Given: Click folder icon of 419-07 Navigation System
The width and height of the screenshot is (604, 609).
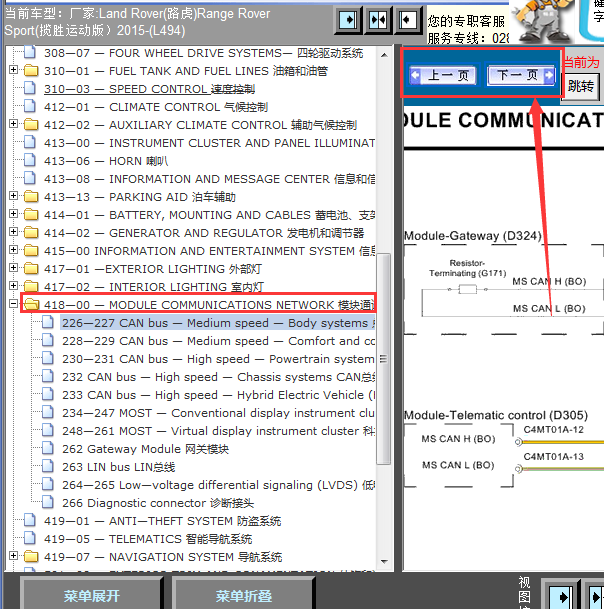Looking at the screenshot, I should point(31,557).
